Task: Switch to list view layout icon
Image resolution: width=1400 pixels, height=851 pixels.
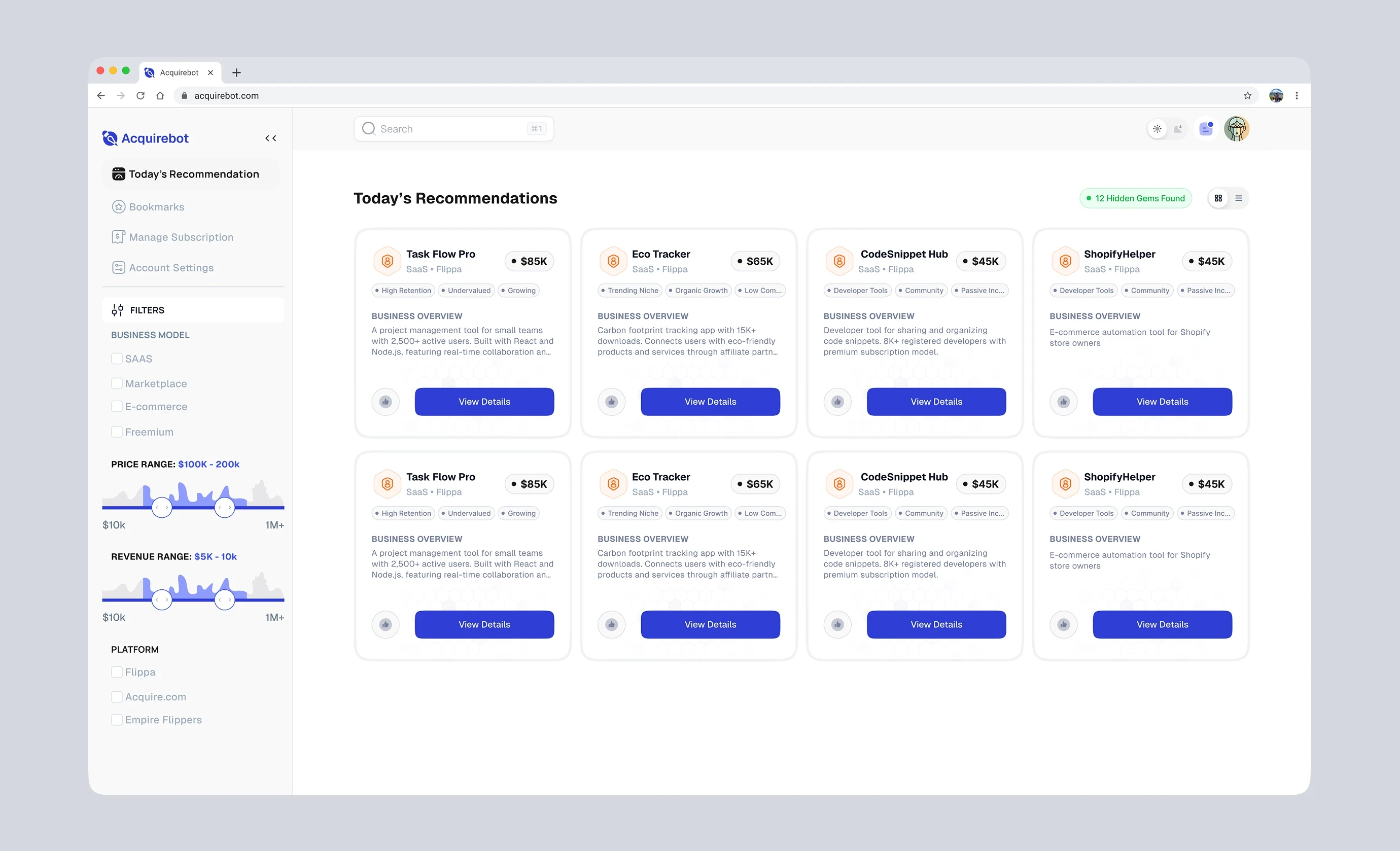Action: tap(1239, 198)
